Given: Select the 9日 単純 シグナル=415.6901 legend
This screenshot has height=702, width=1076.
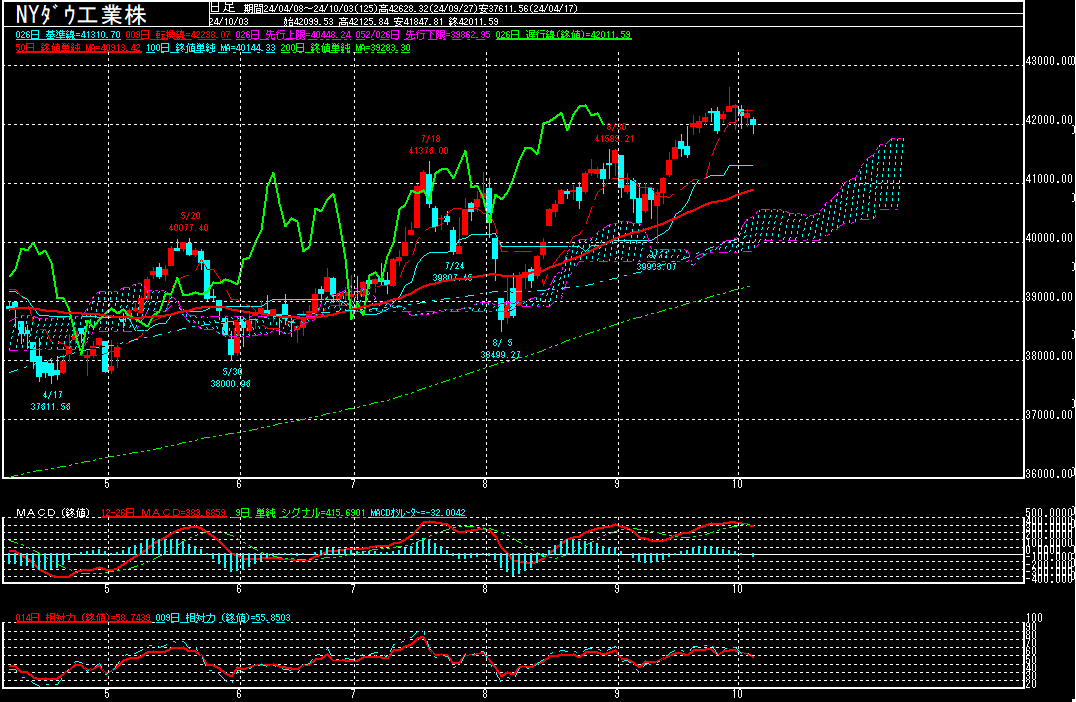Looking at the screenshot, I should point(301,513).
